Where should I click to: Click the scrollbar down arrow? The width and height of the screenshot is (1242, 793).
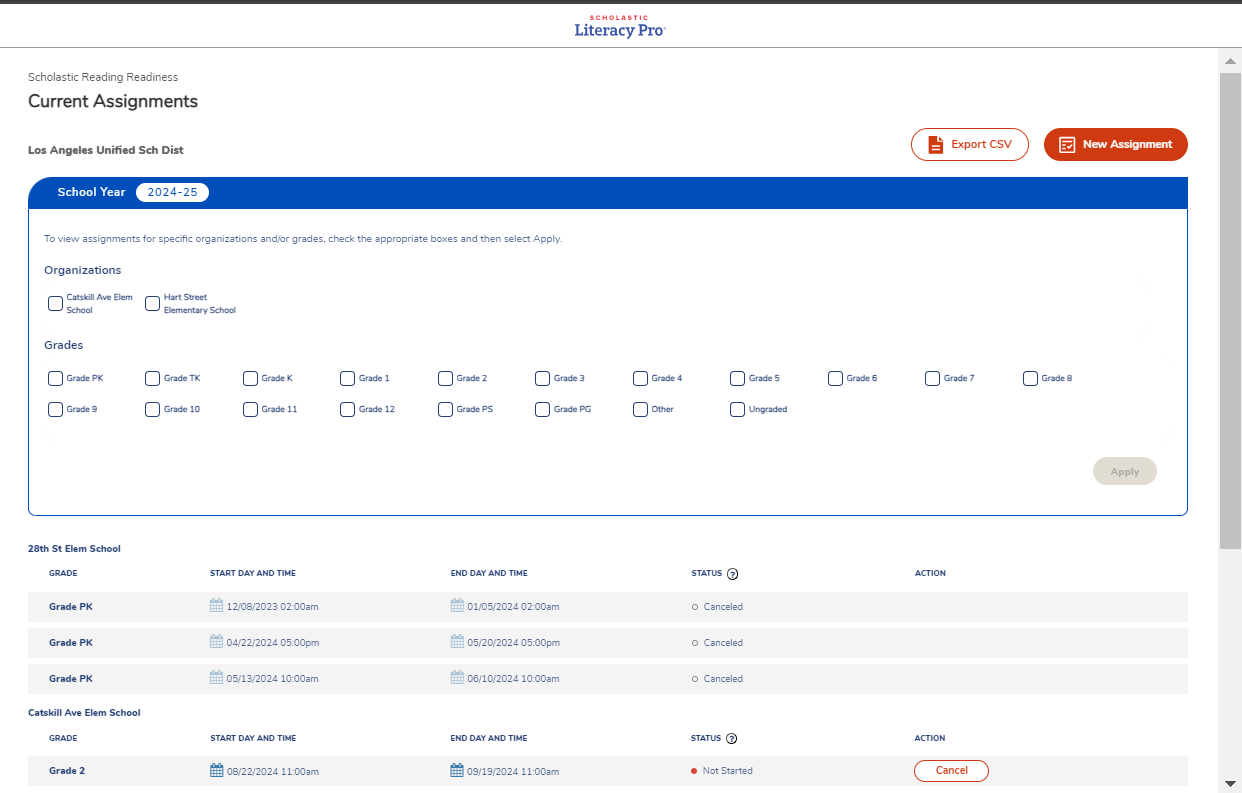pyautogui.click(x=1231, y=782)
